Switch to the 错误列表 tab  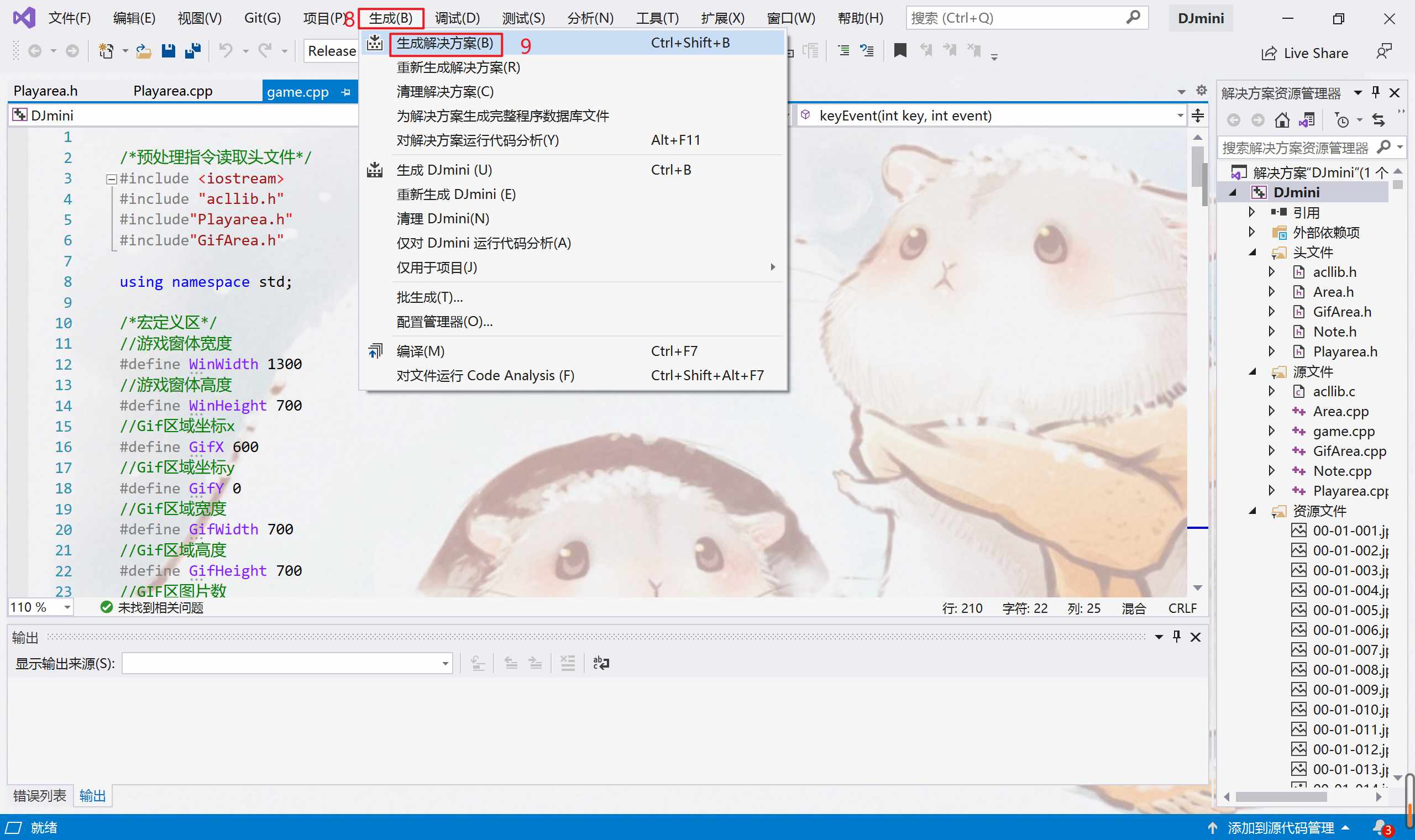click(40, 795)
